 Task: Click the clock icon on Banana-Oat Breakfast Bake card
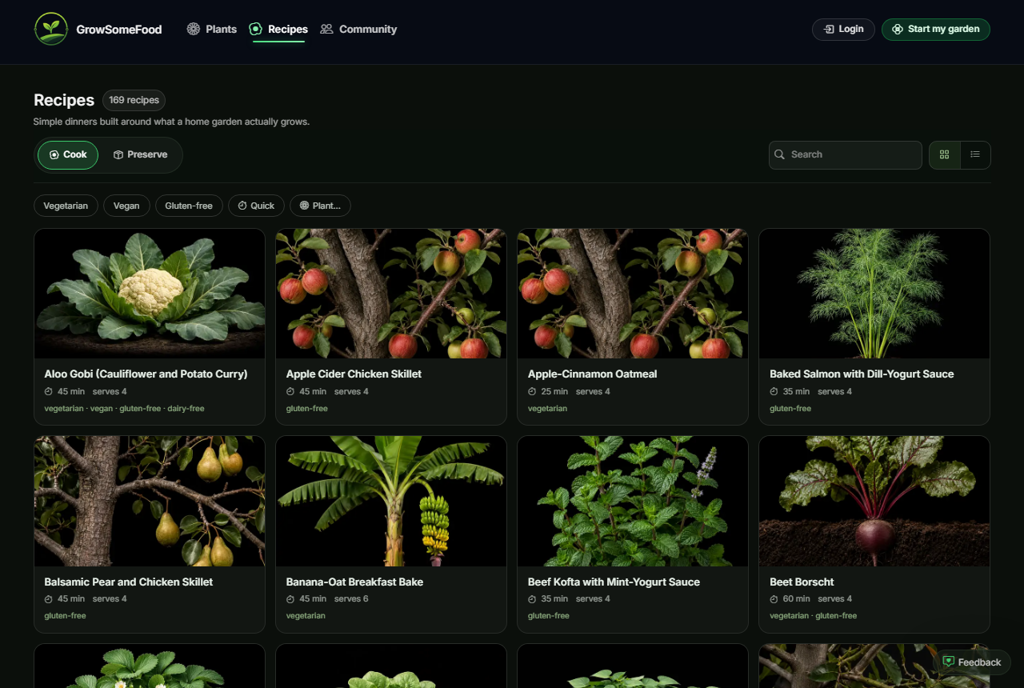click(290, 599)
